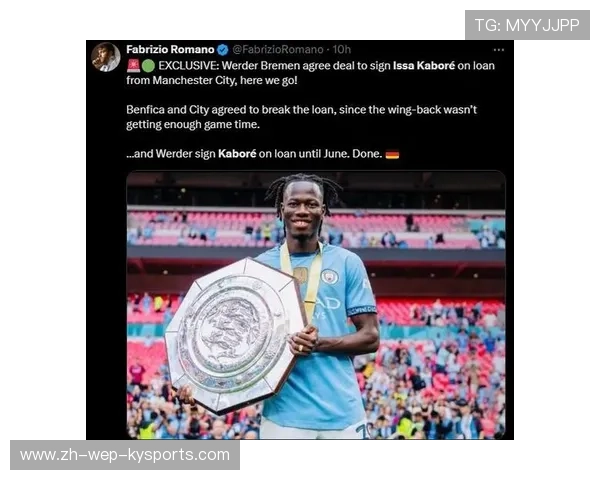Screen dimensions: 600x480
Task: Open Fabrizio Romano's profile avatar
Action: 105,57
